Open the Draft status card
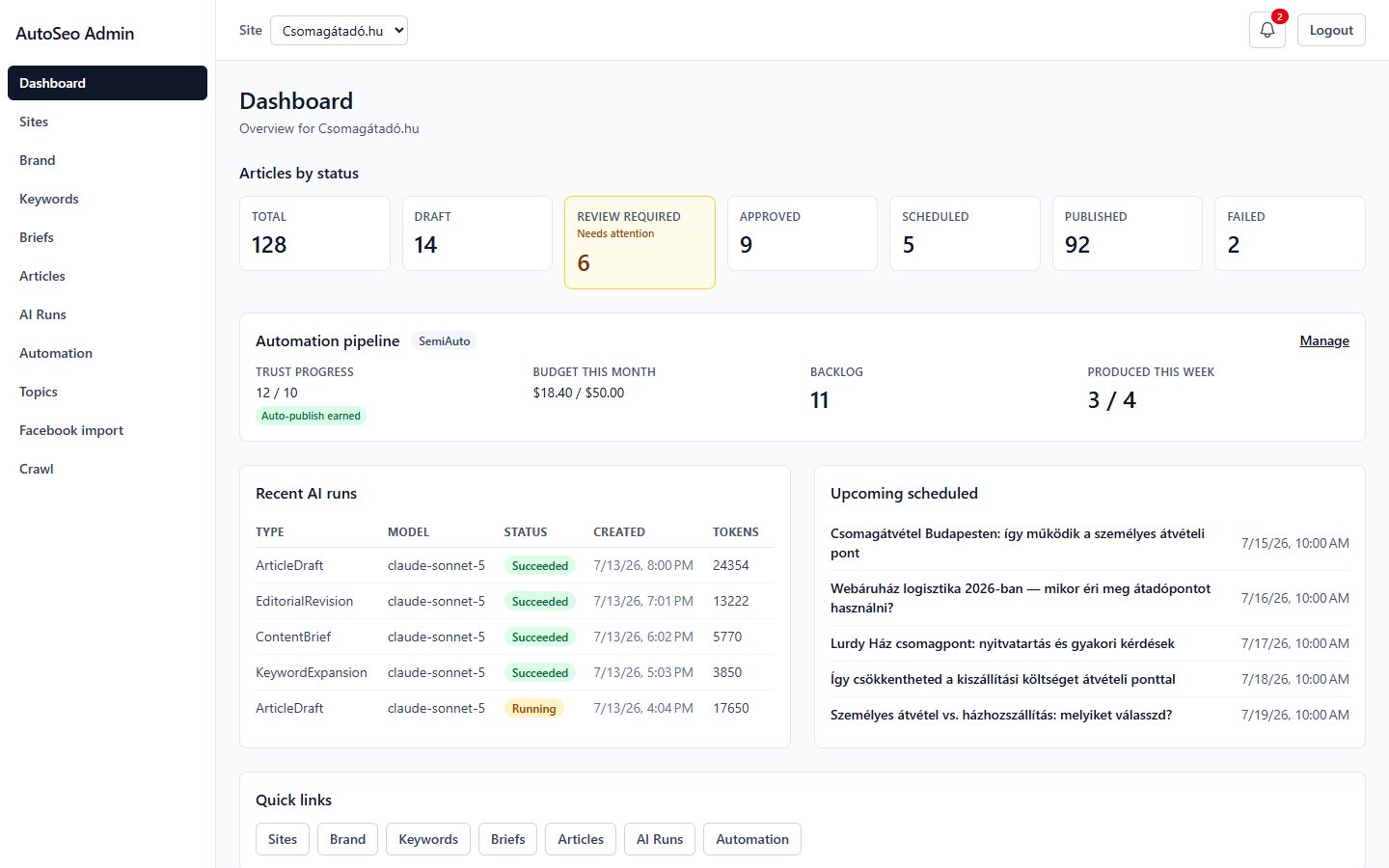Viewport: 1389px width, 868px height. 477,233
